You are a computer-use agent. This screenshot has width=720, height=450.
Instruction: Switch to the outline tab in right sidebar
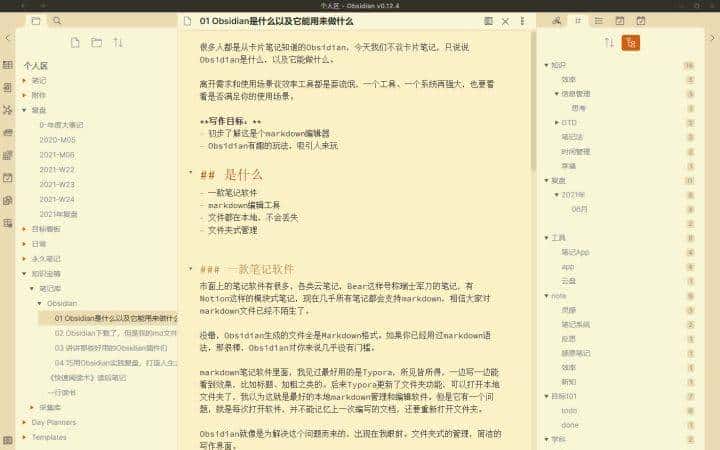pyautogui.click(x=599, y=21)
